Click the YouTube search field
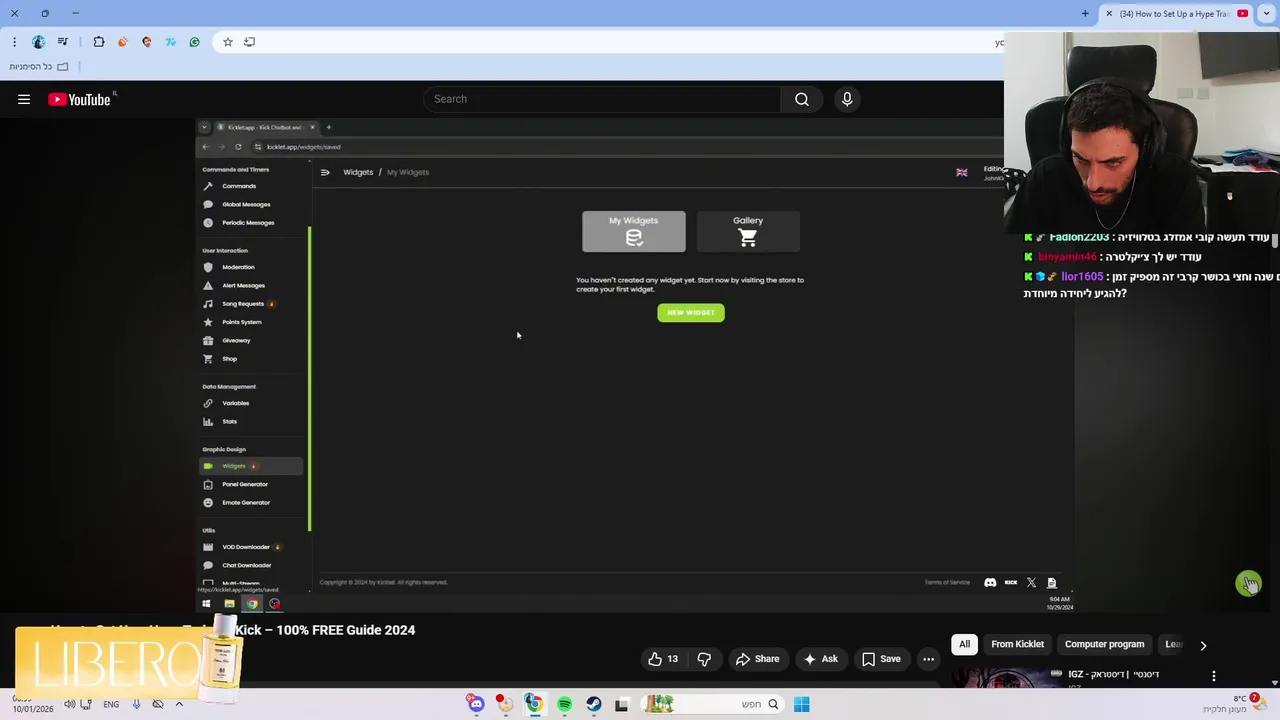This screenshot has width=1280, height=720. click(x=602, y=99)
